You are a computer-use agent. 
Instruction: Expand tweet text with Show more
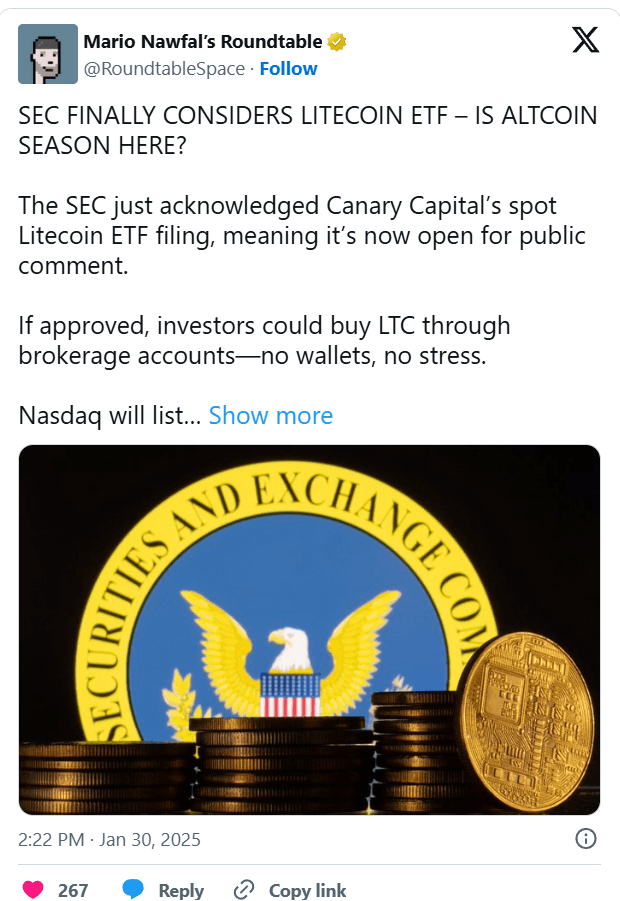pyautogui.click(x=271, y=415)
